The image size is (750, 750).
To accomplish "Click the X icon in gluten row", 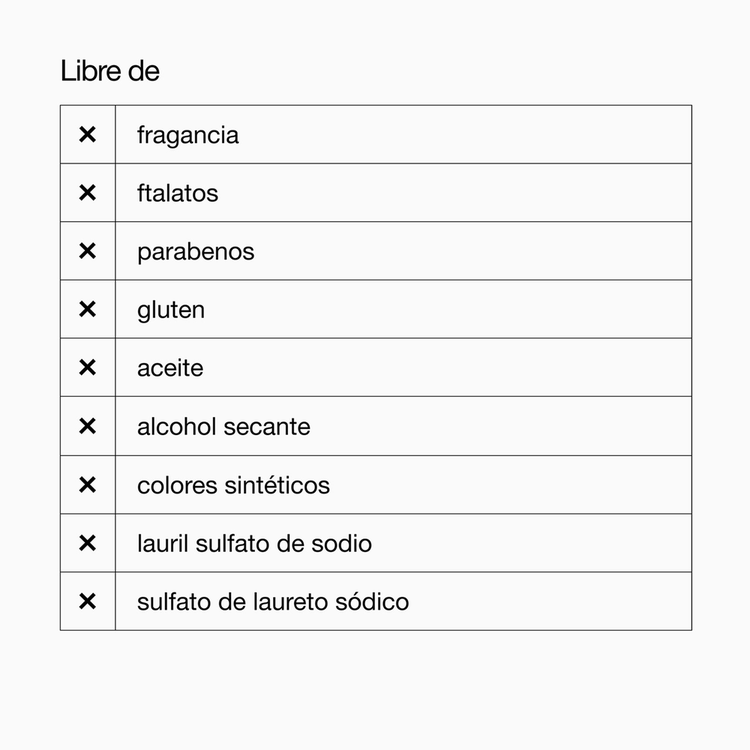I will pyautogui.click(x=88, y=310).
